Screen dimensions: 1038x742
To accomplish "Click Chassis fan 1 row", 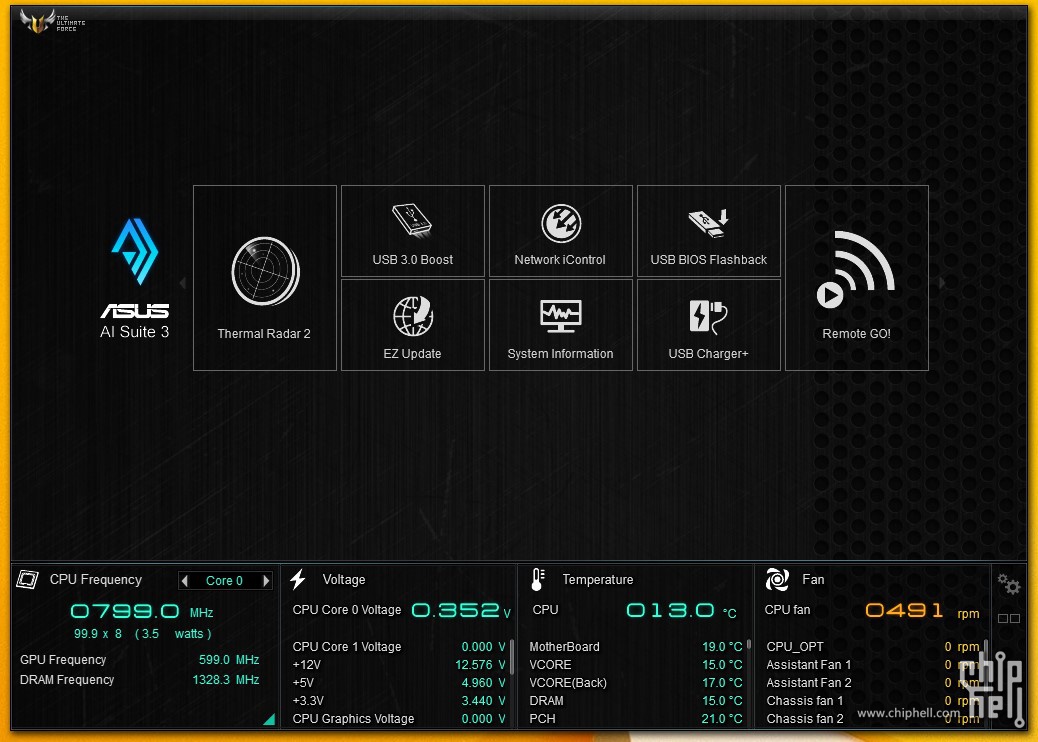I will coord(873,700).
